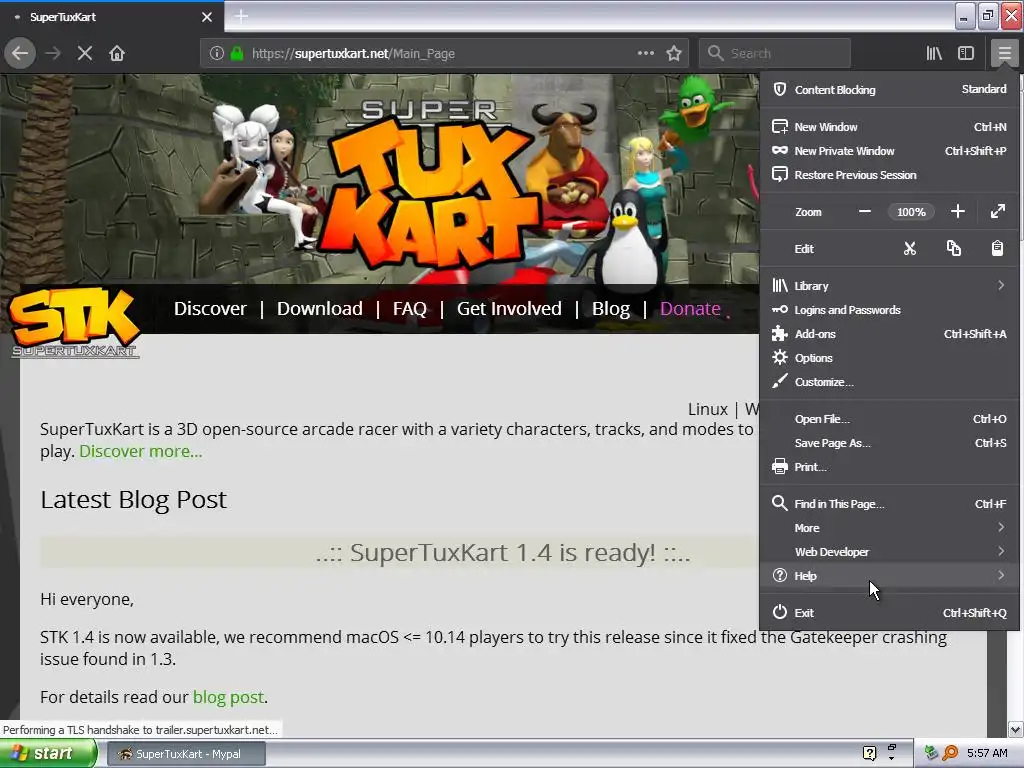Bookmark this page with star icon
1024x768 pixels.
(674, 53)
